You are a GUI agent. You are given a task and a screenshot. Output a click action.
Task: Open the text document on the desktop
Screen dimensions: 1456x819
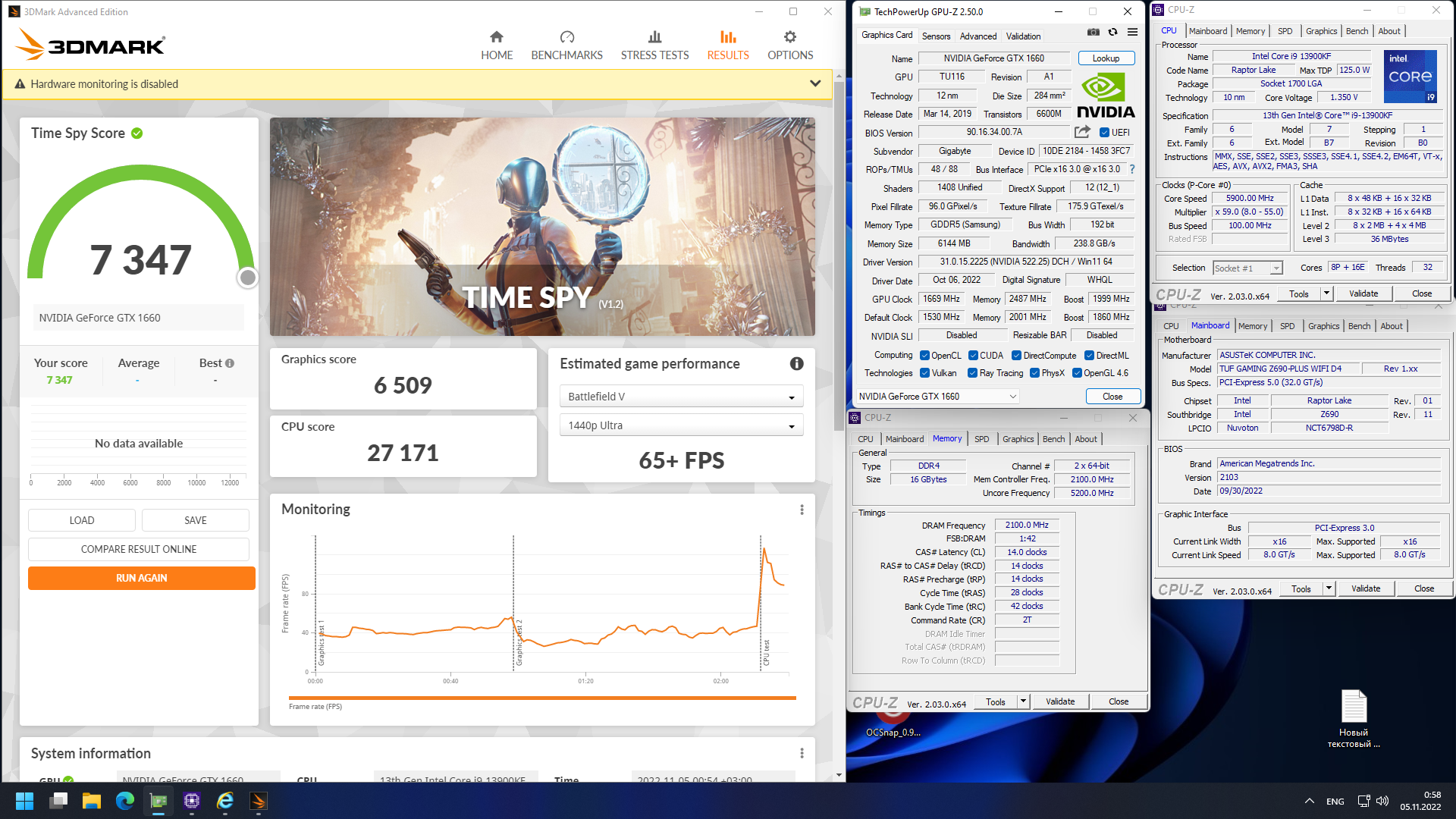pyautogui.click(x=1354, y=718)
